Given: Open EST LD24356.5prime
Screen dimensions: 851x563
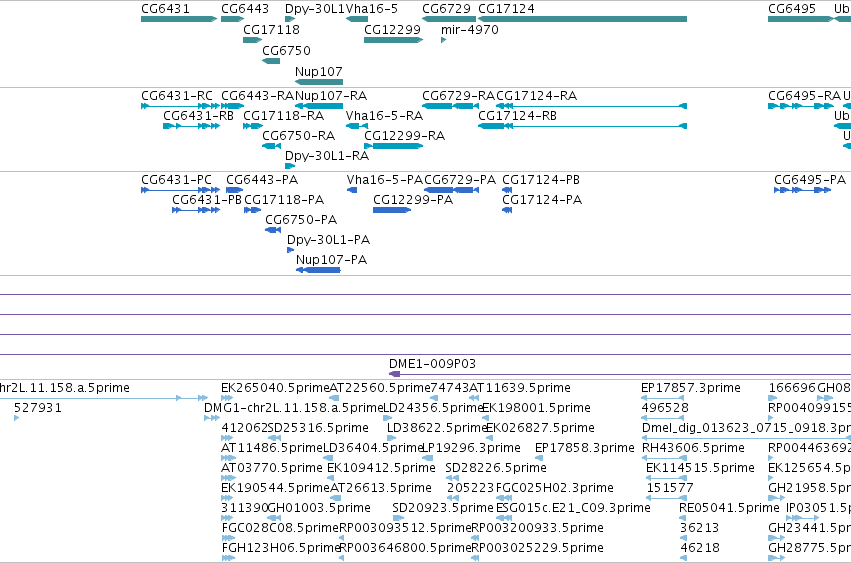Looking at the screenshot, I should [388, 418].
